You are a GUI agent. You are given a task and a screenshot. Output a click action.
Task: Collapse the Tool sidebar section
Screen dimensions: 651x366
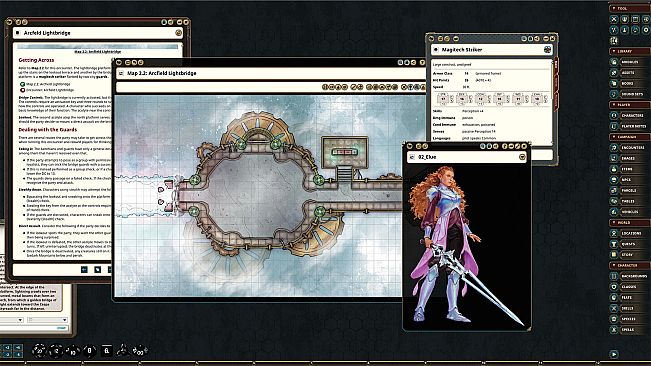629,8
